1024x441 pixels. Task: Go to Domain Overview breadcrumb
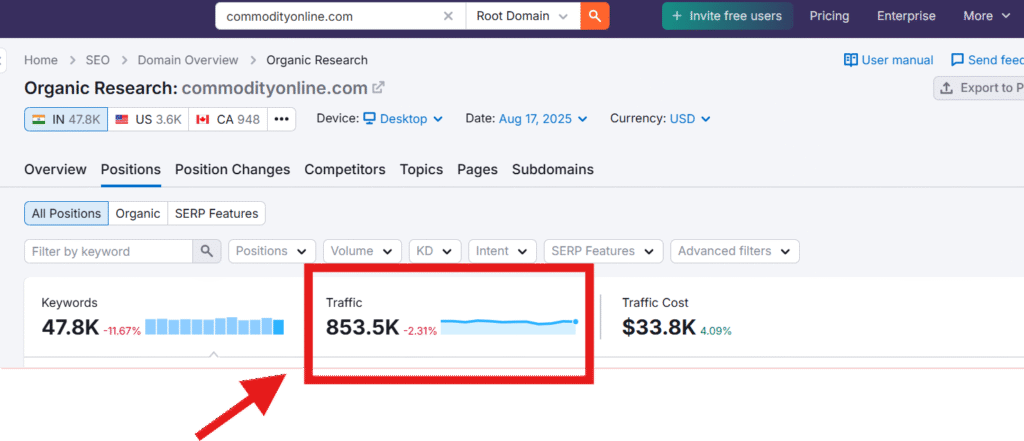187,60
